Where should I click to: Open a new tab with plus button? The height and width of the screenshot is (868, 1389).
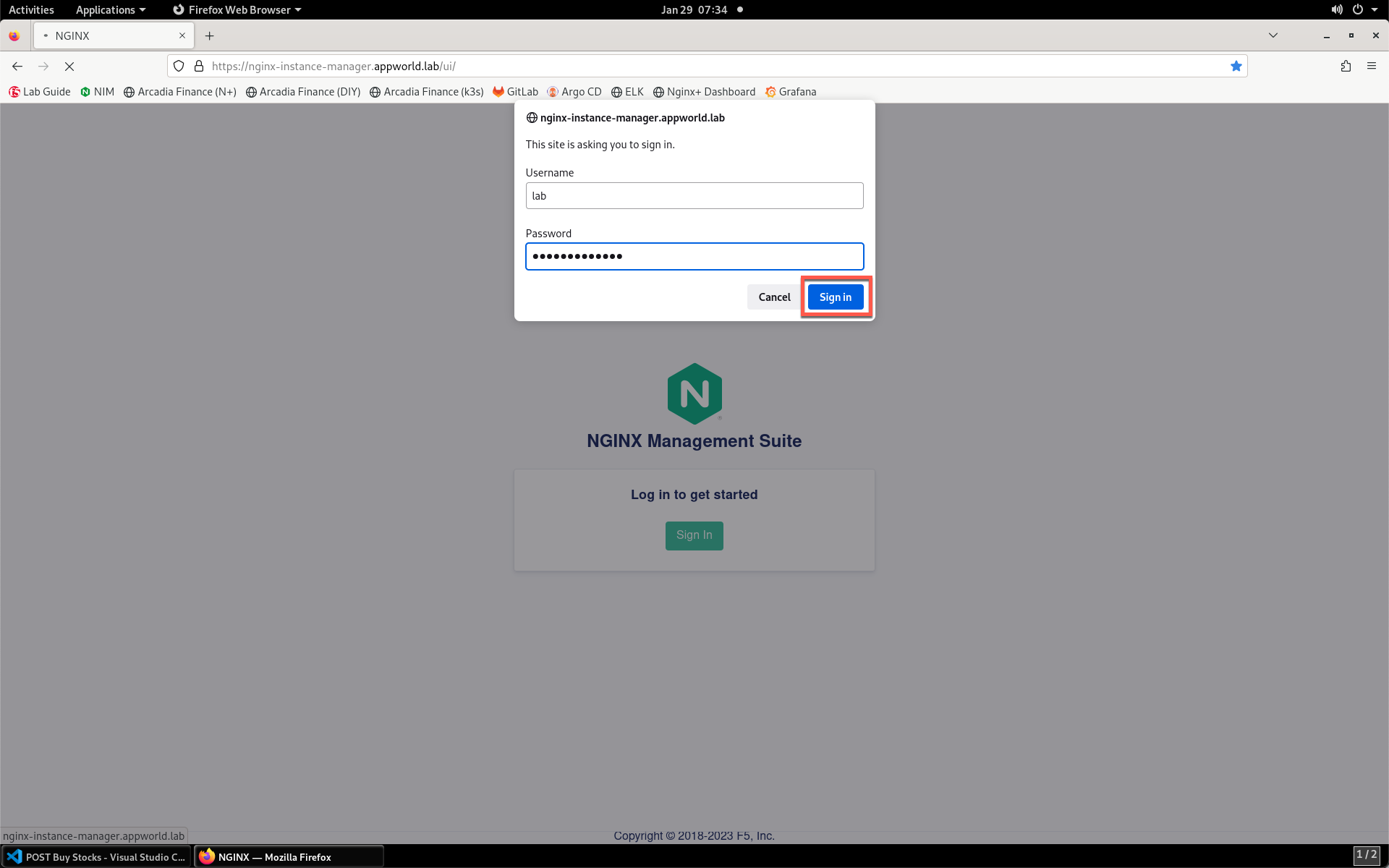pos(209,35)
